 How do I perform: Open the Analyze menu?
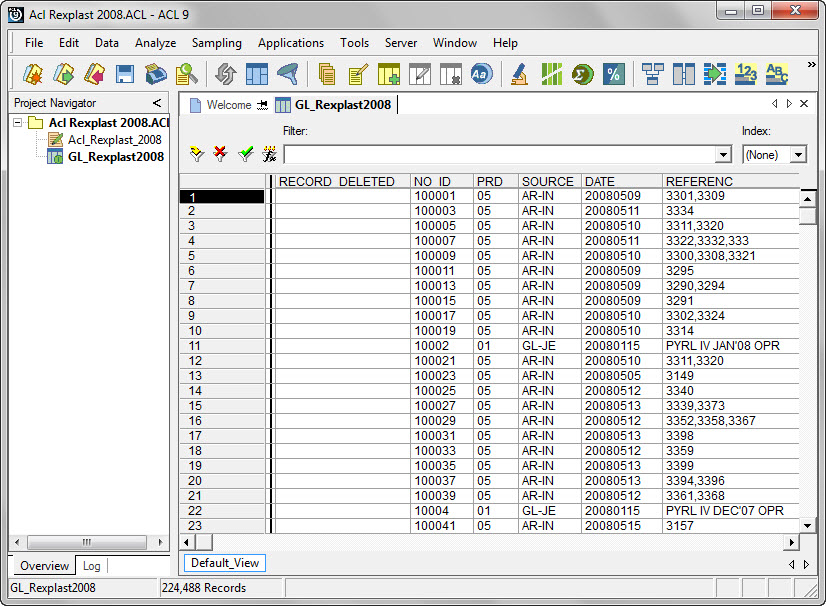[x=155, y=43]
